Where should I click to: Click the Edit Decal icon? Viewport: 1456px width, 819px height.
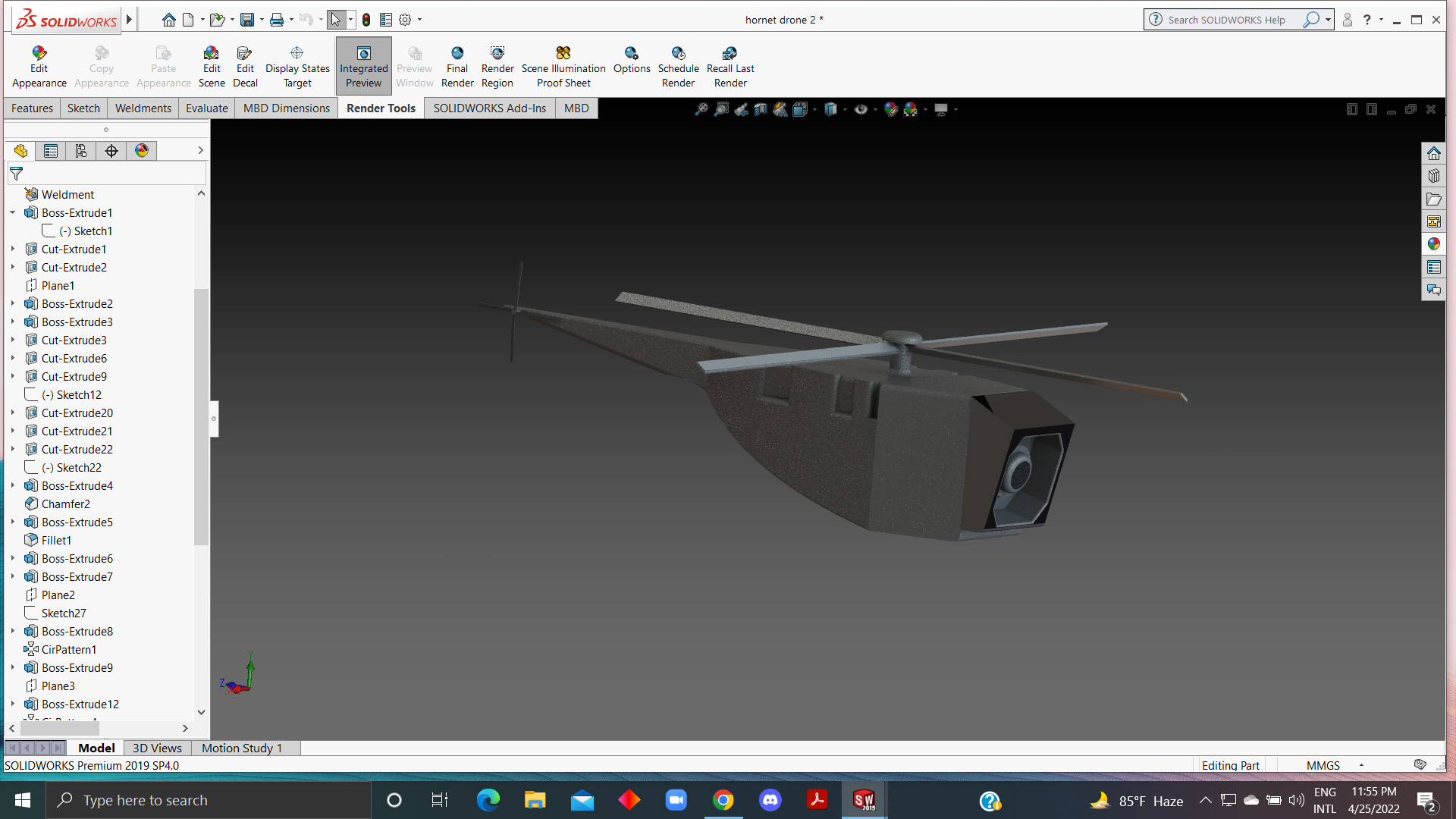pyautogui.click(x=244, y=54)
